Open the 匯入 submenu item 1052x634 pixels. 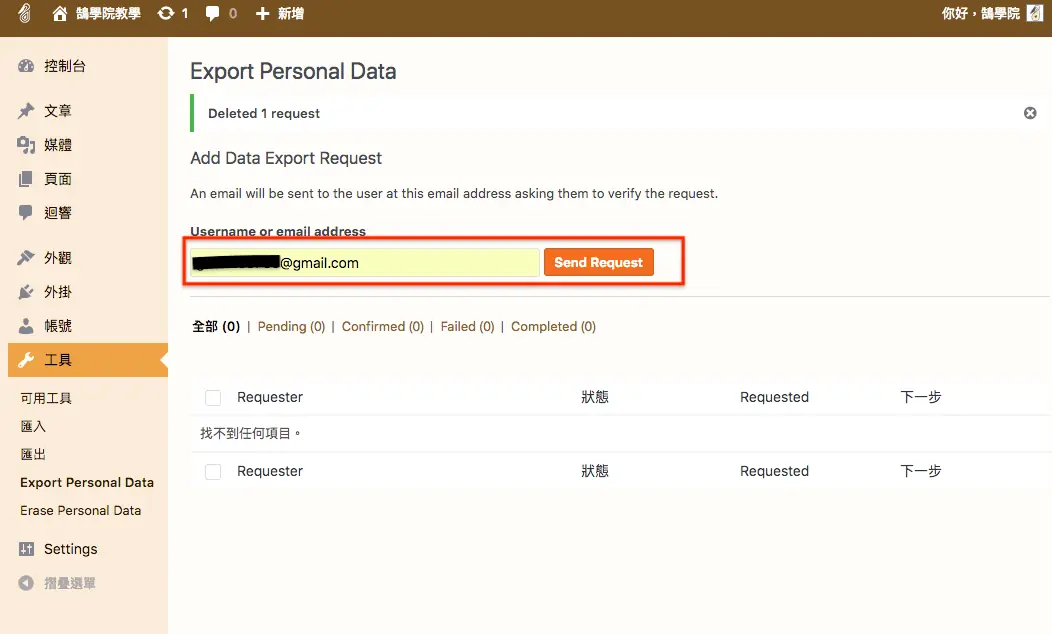click(x=33, y=427)
